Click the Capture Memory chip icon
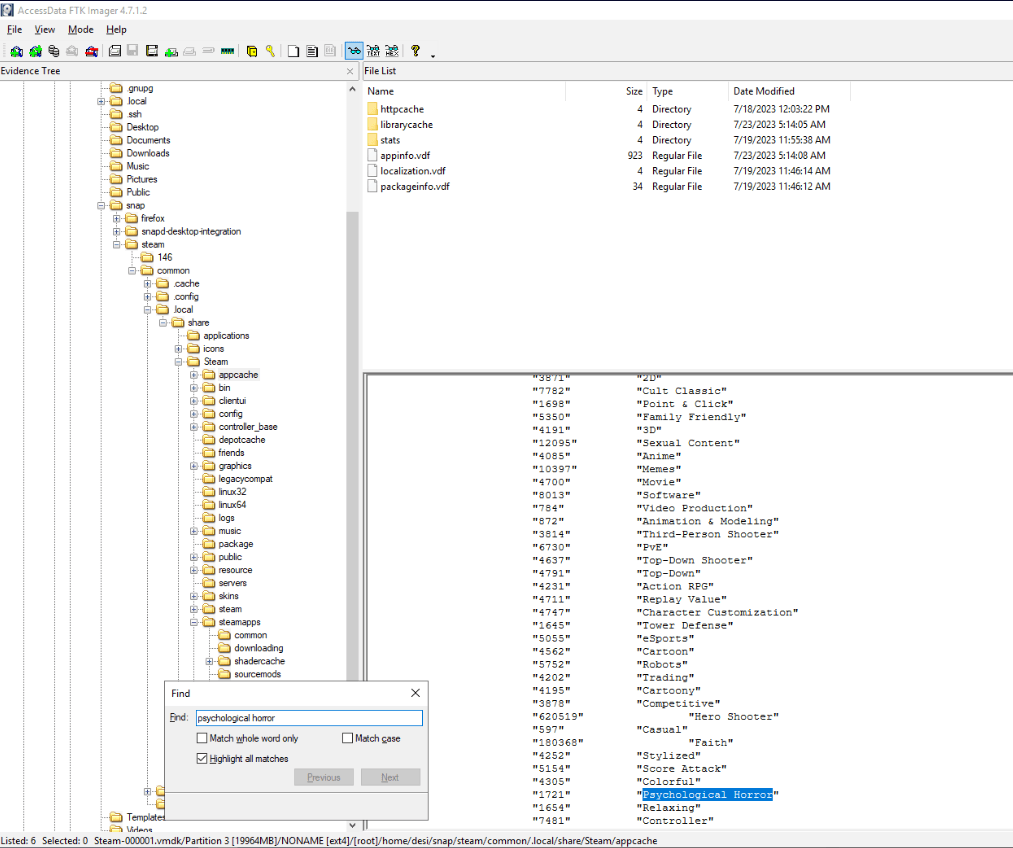This screenshot has height=848, width=1013. (227, 51)
